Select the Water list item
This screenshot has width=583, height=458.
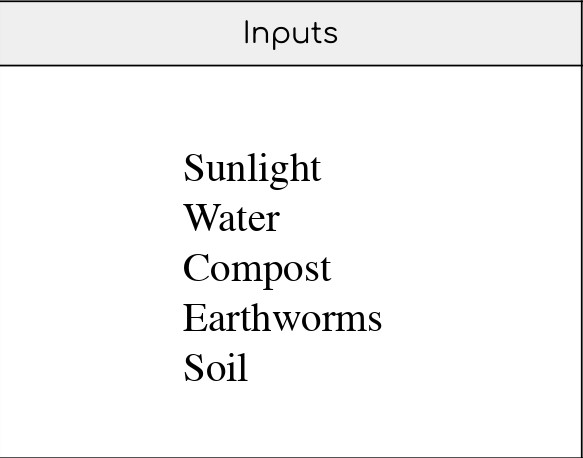(231, 219)
